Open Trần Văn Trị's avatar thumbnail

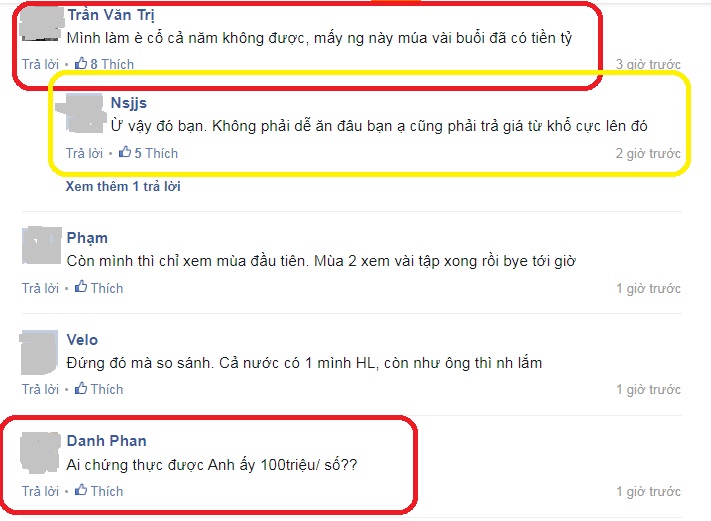click(x=41, y=25)
